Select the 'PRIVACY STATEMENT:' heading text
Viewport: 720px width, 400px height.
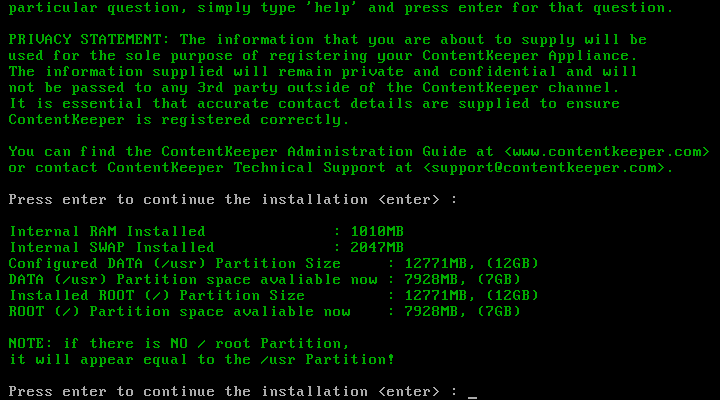[x=90, y=39]
